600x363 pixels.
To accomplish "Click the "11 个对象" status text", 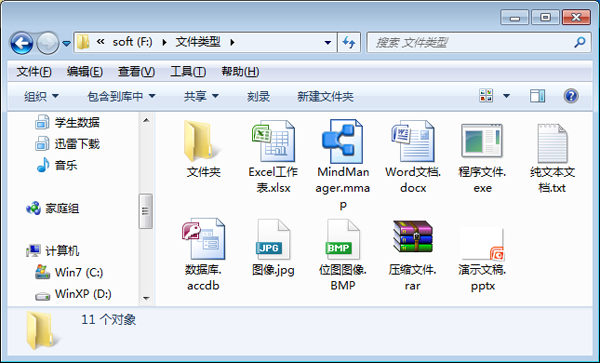I will [108, 319].
